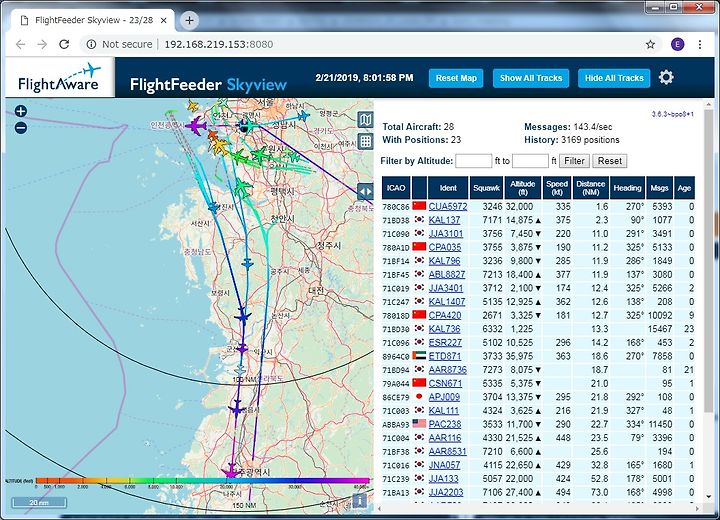Click the Total Aircraft: 28 text
This screenshot has height=520, width=720.
pyautogui.click(x=418, y=127)
